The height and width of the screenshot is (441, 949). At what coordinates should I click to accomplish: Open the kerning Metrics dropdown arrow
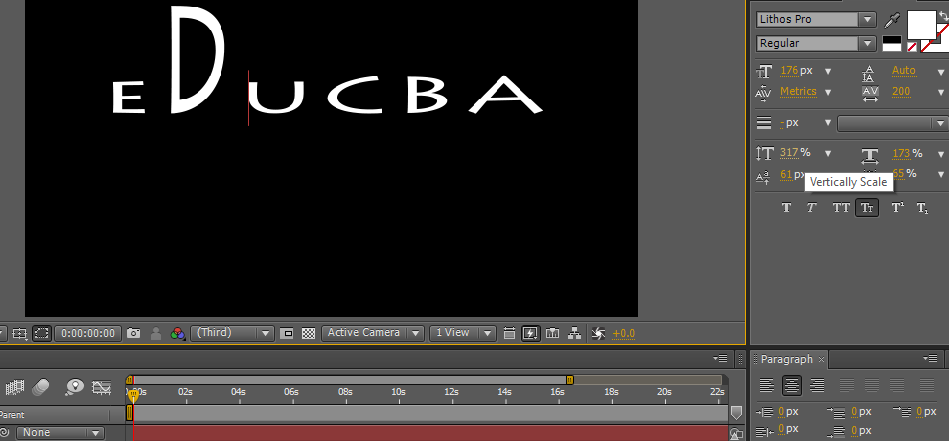pyautogui.click(x=828, y=93)
